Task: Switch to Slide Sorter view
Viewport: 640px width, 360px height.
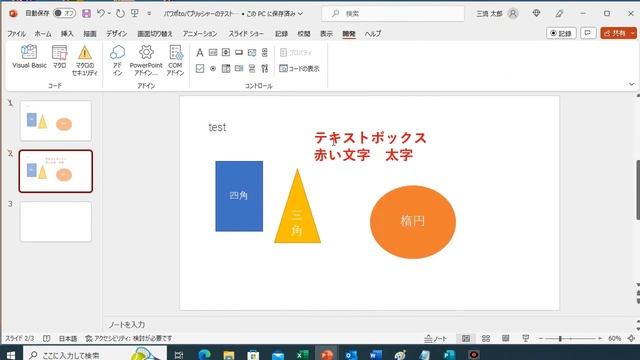Action: tap(486, 338)
